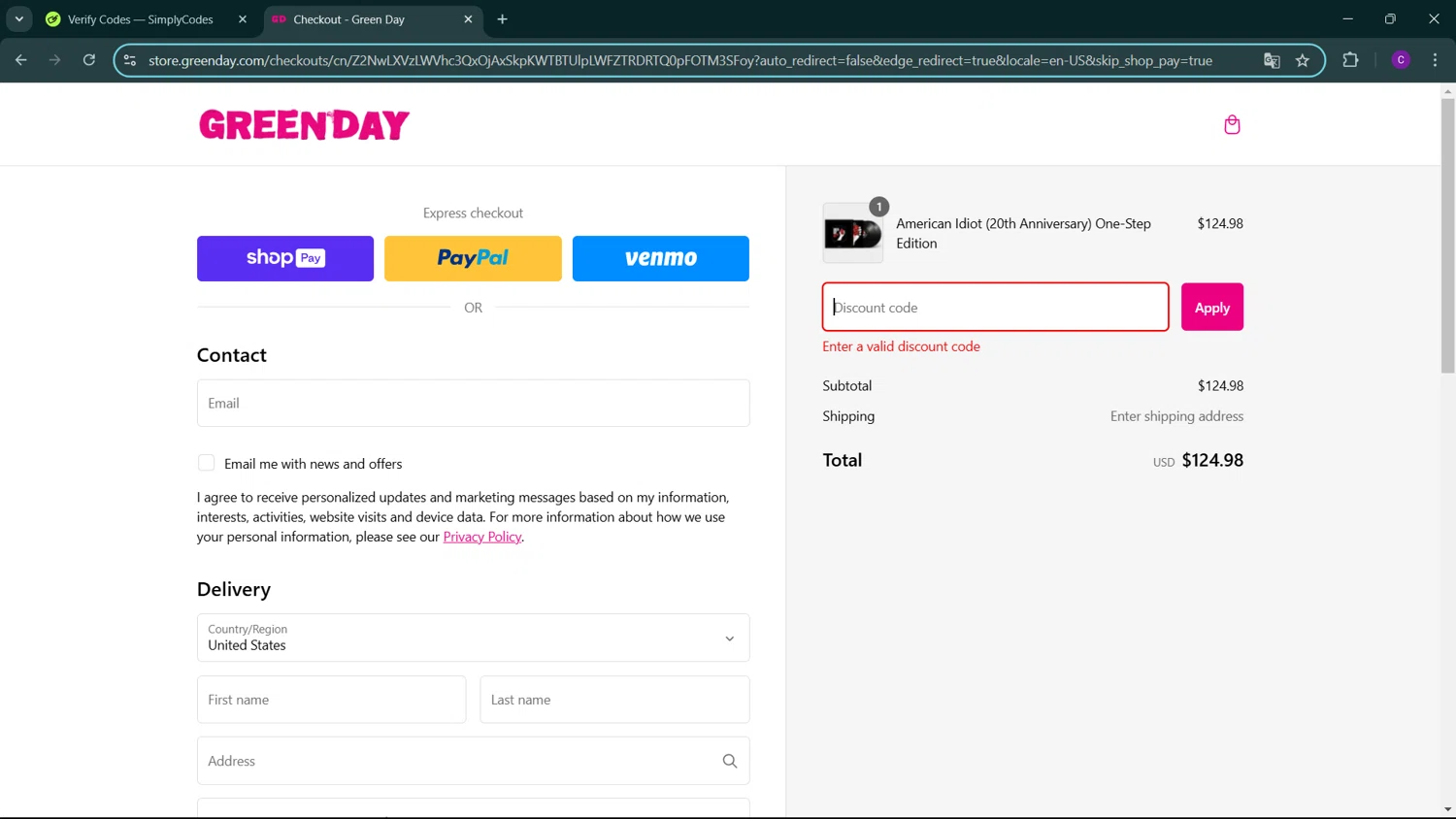Close the Verify Codes tab
Viewport: 1456px width, 819px height.
pyautogui.click(x=243, y=19)
